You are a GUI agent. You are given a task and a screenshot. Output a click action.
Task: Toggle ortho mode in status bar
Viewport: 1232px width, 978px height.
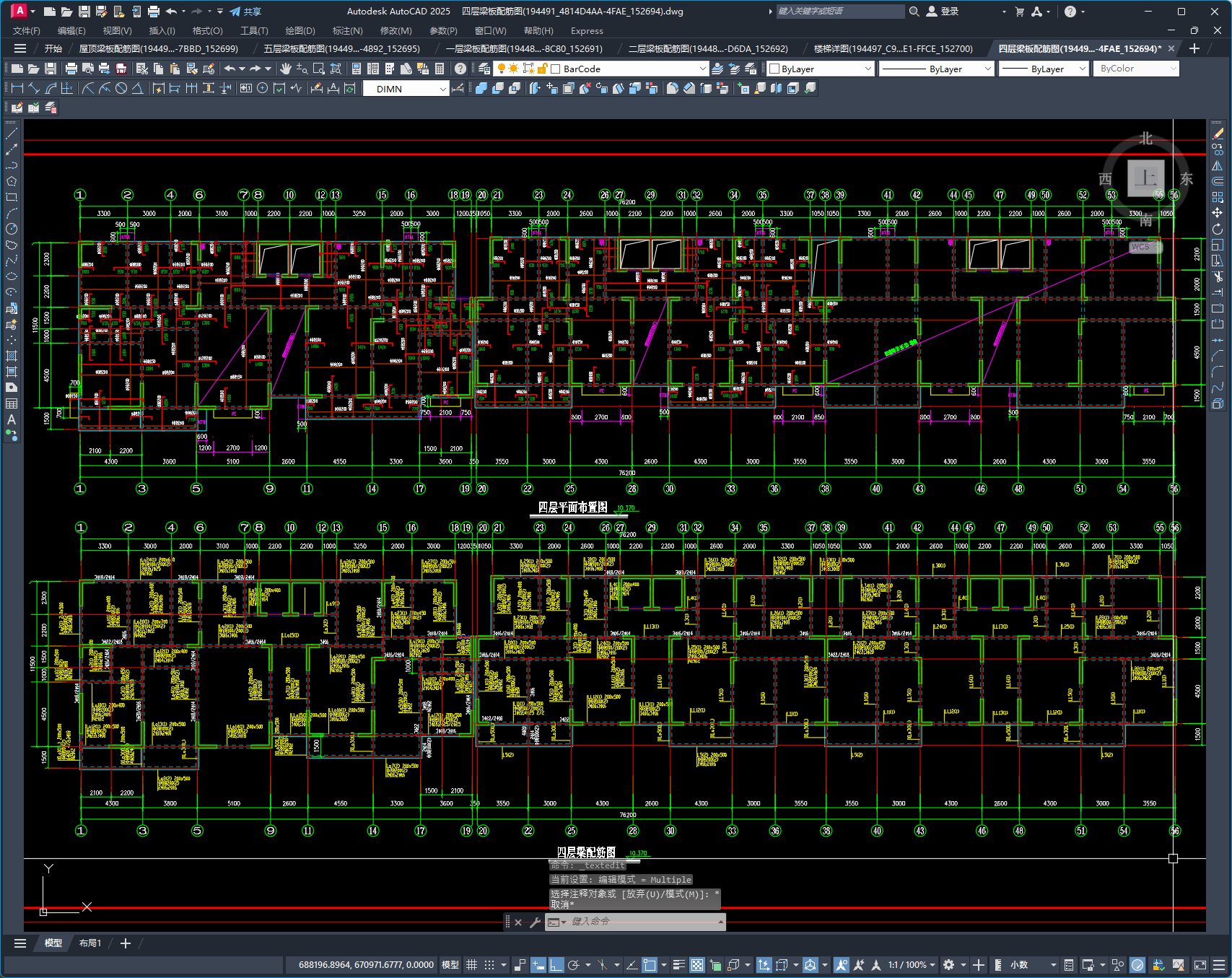point(556,964)
